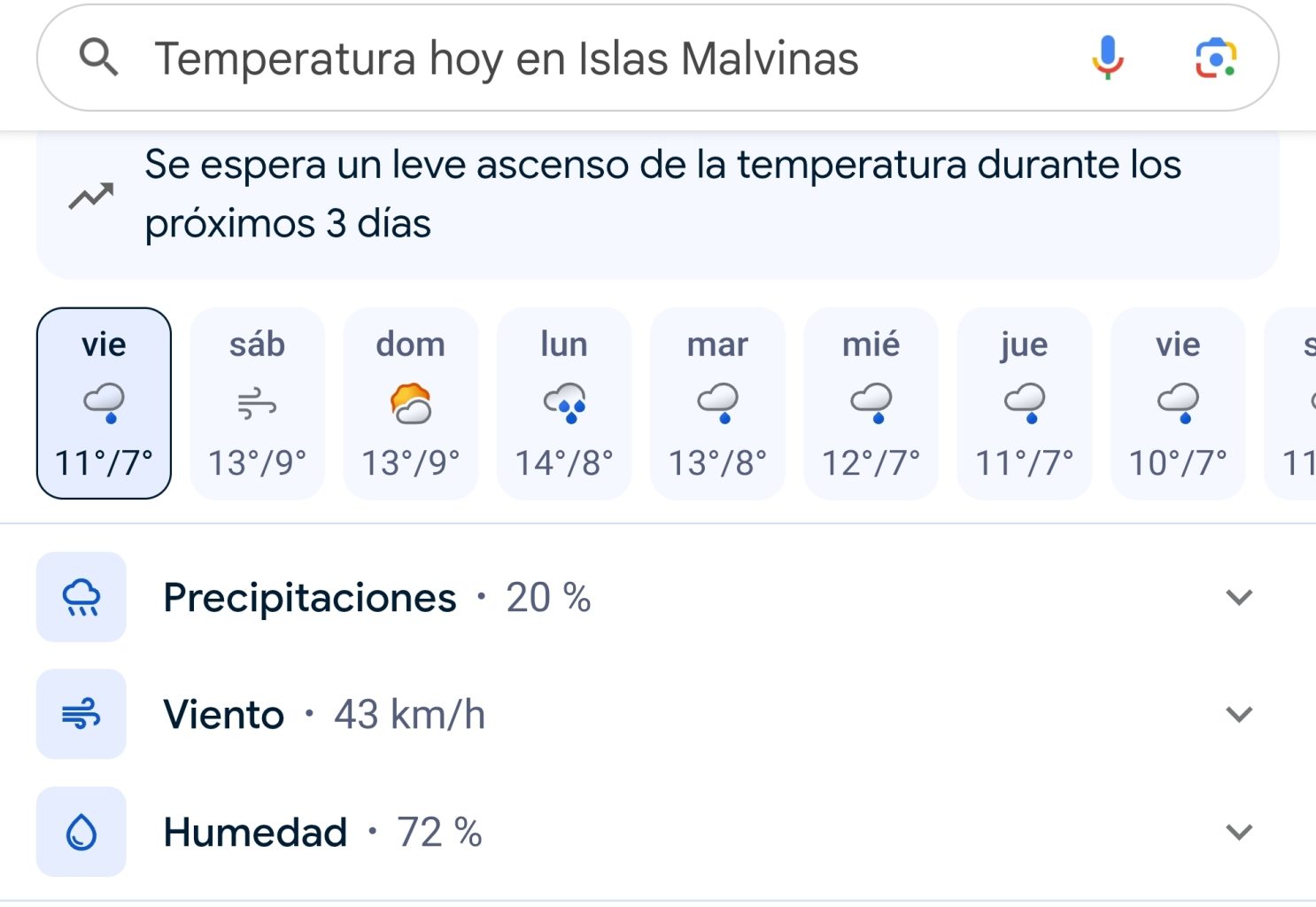
Task: Open Google Lens camera search
Action: click(1216, 58)
